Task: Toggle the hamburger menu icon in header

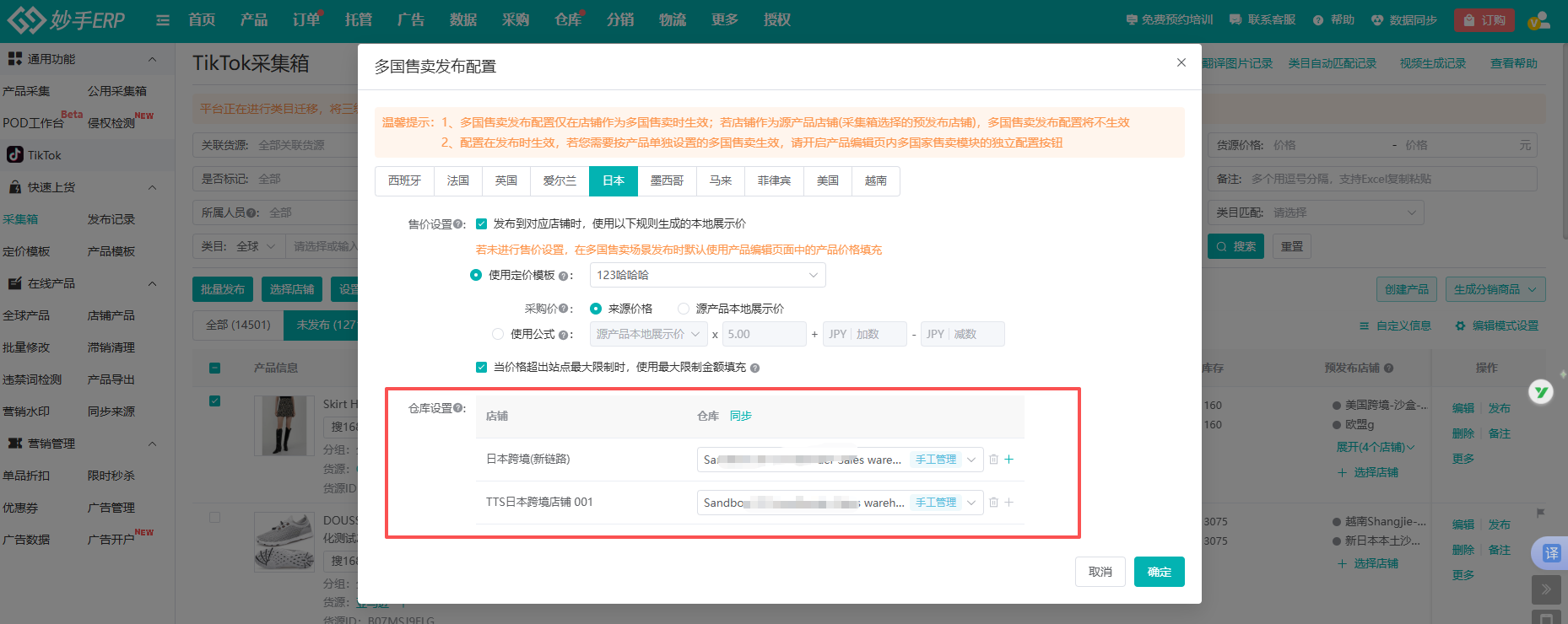Action: [x=163, y=20]
